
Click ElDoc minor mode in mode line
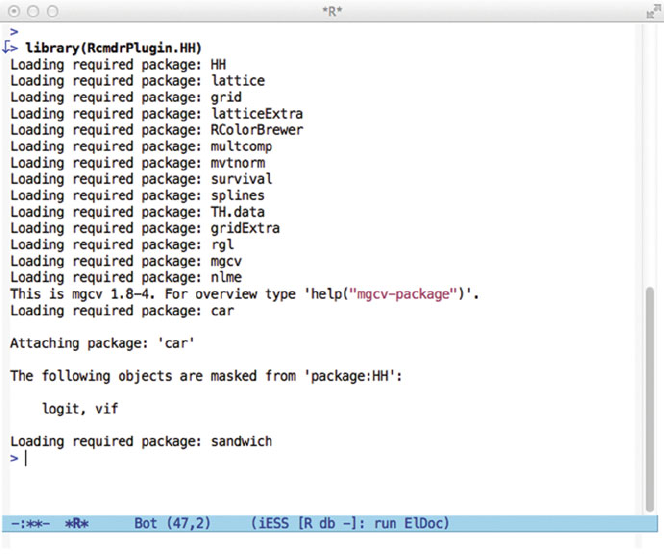pyautogui.click(x=423, y=524)
